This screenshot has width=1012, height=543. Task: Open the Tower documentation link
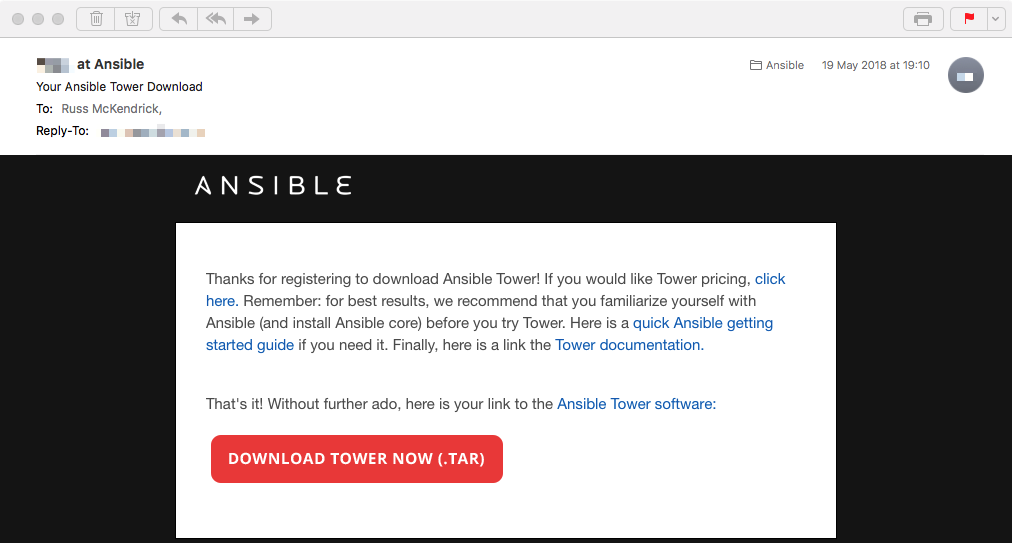point(629,345)
